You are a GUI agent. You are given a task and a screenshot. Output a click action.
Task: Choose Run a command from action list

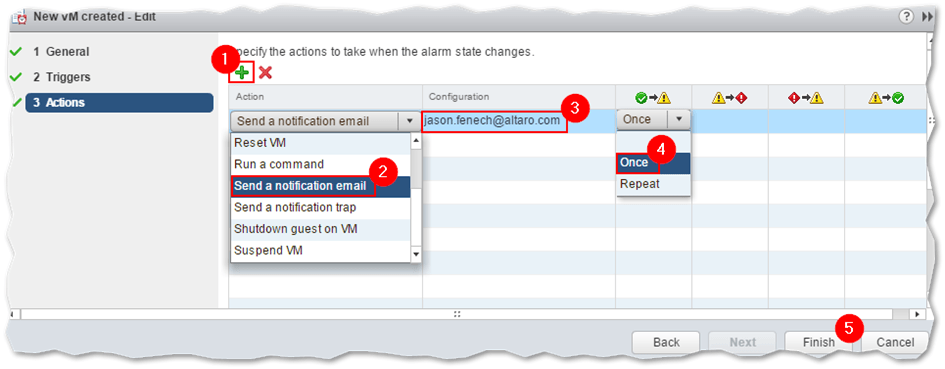(320, 164)
